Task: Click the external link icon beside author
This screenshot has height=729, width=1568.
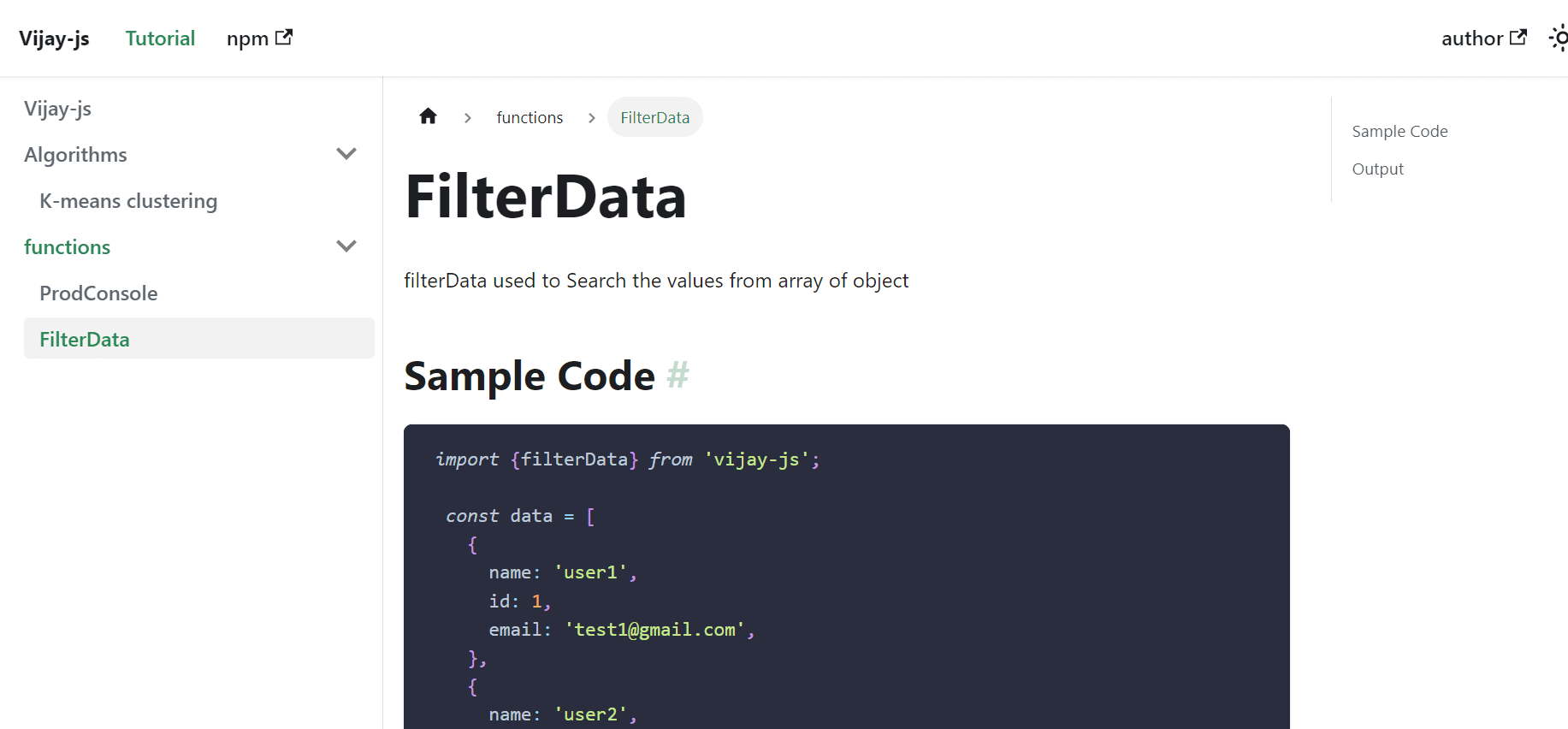Action: (1518, 38)
